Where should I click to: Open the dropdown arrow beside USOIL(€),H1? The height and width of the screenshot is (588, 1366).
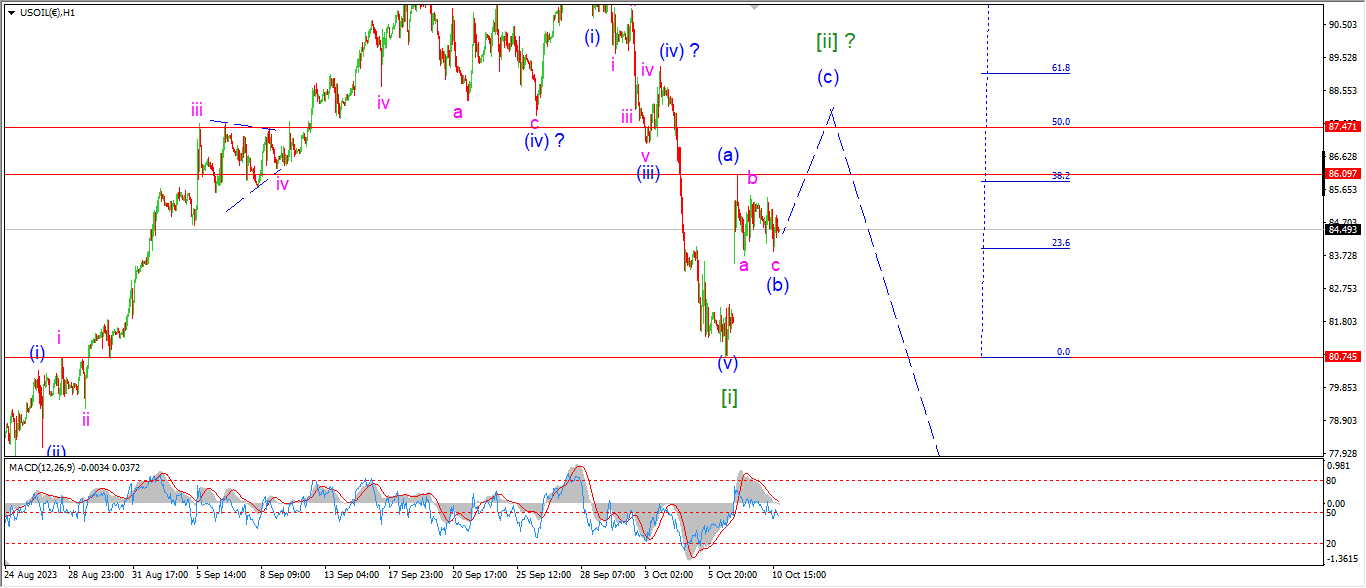pos(11,11)
